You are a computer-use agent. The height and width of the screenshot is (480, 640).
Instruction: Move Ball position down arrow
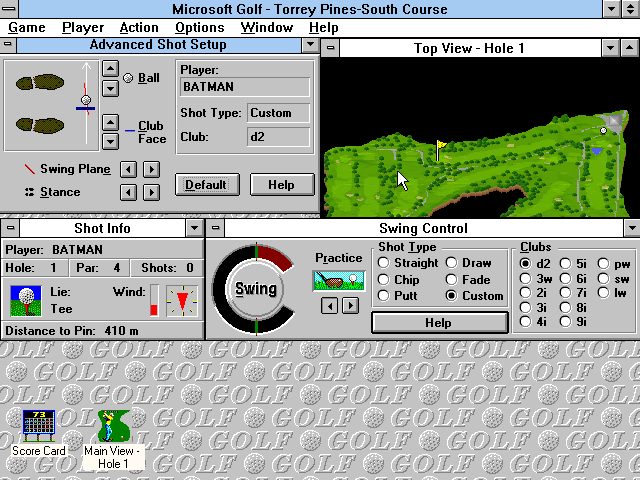(110, 88)
